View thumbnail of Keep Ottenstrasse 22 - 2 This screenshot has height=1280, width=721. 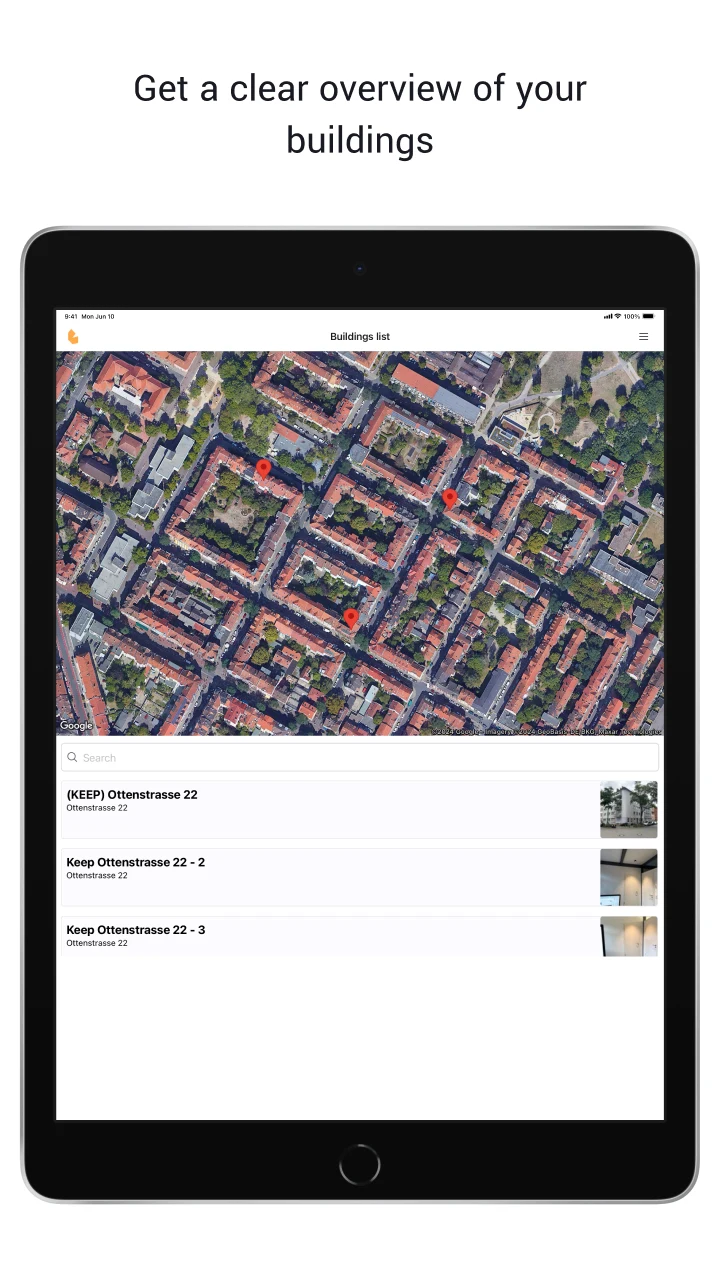point(629,877)
